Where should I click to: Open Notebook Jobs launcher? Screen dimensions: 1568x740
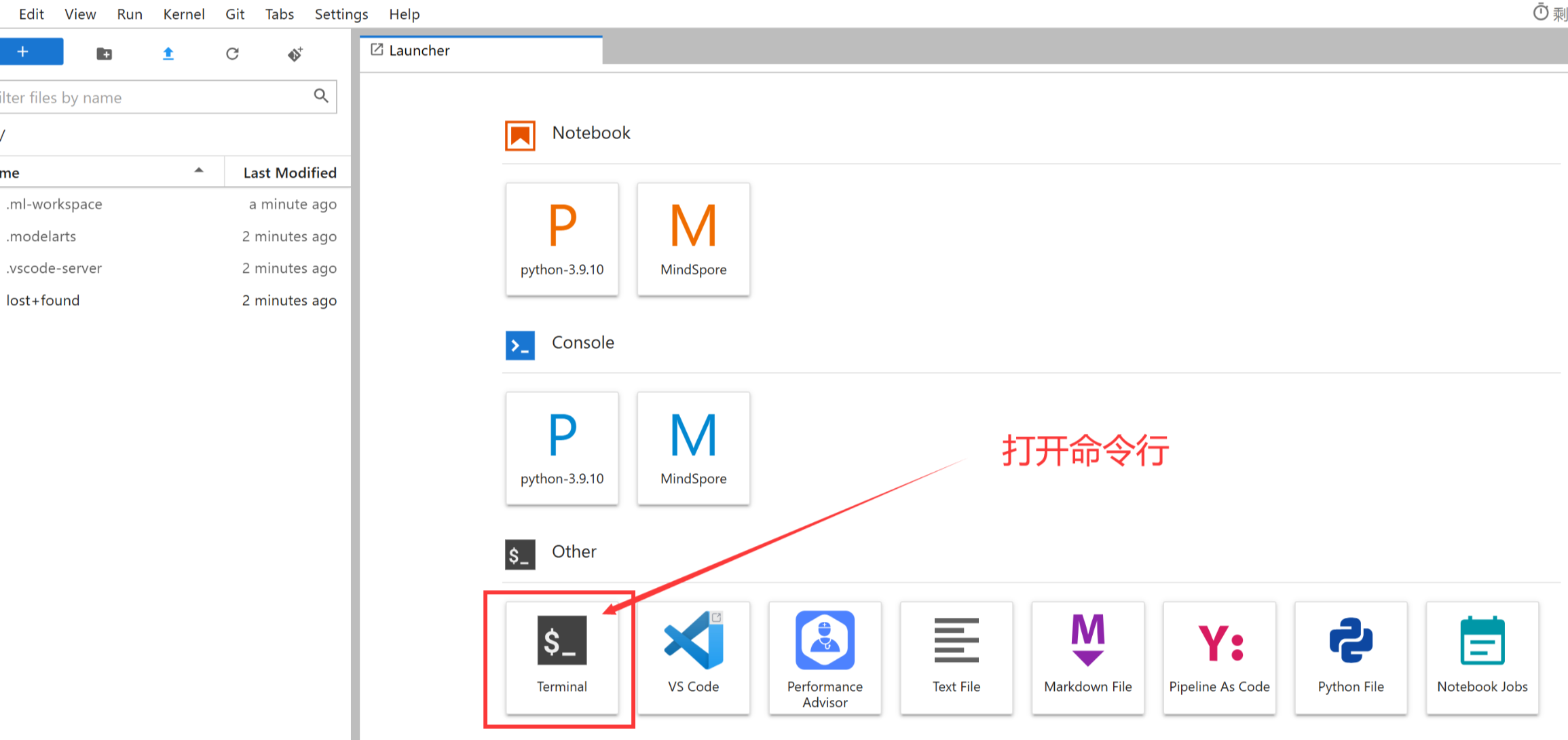(1482, 656)
